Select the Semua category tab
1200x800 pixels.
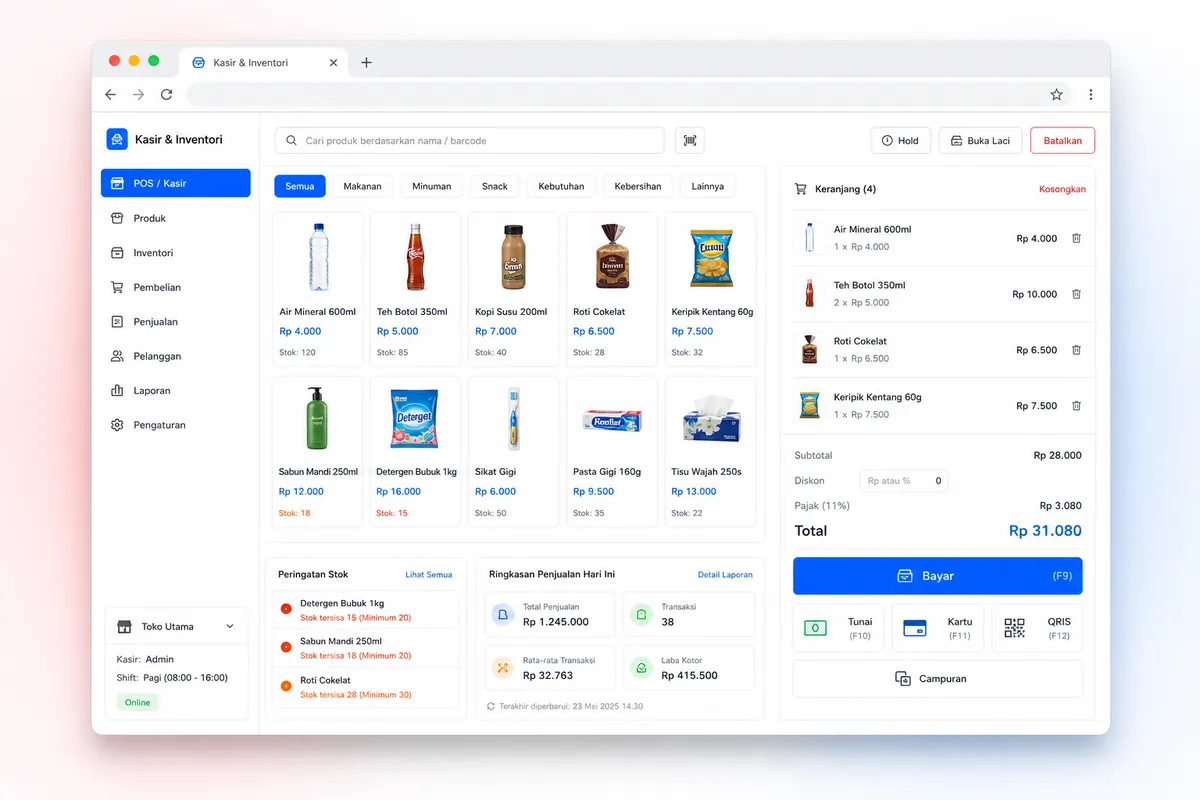(x=300, y=186)
